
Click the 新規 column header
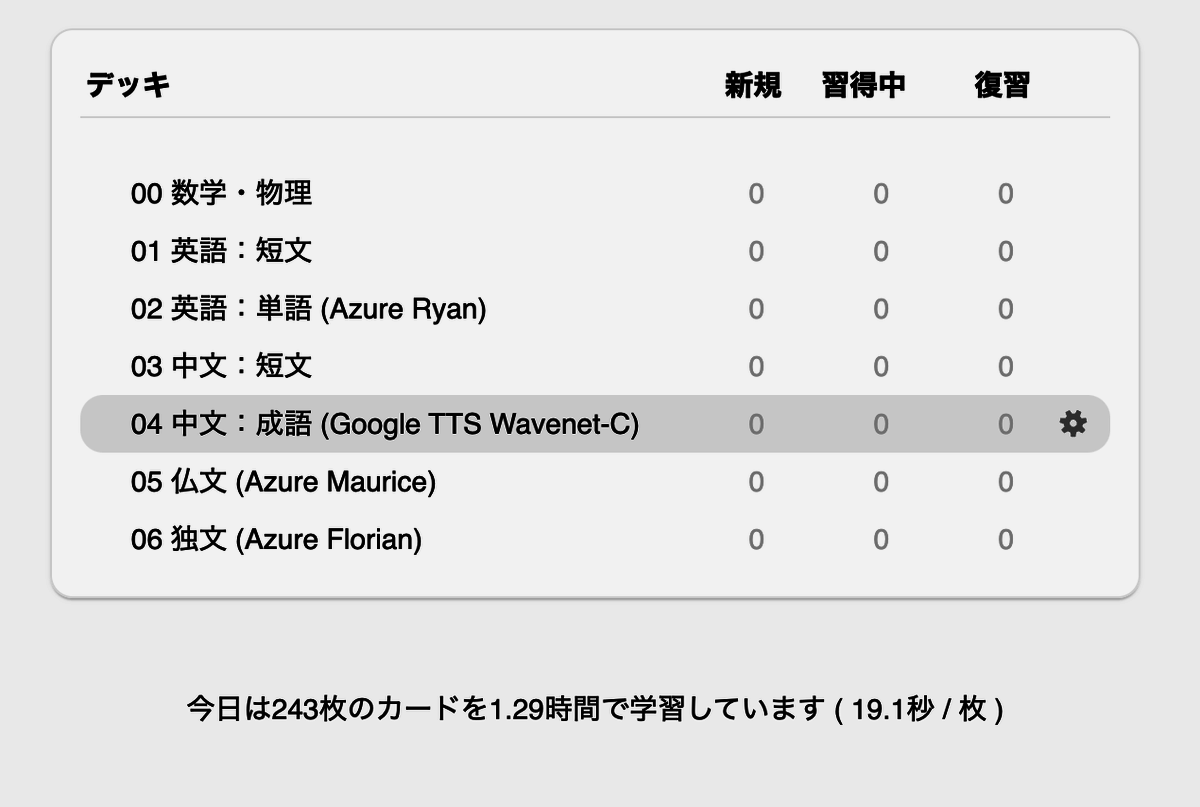(753, 85)
